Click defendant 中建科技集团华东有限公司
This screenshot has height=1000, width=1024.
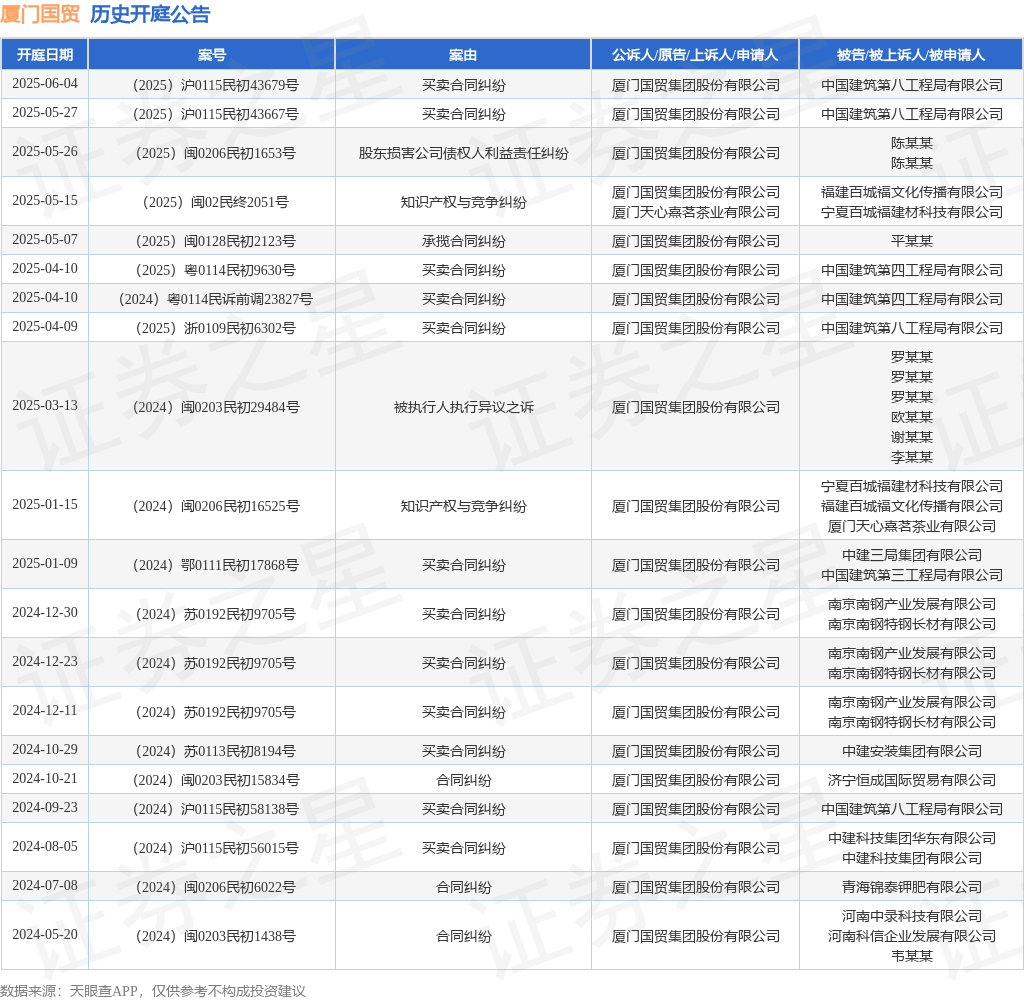click(x=912, y=838)
